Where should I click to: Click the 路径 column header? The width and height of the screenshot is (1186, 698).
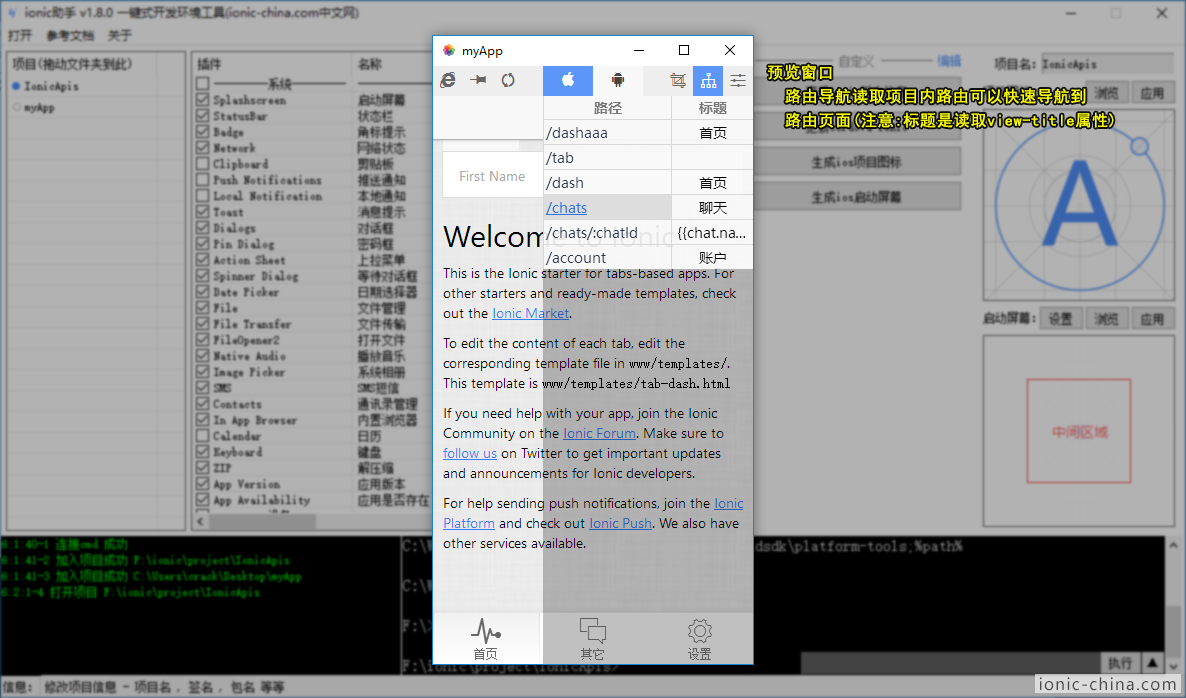point(607,108)
